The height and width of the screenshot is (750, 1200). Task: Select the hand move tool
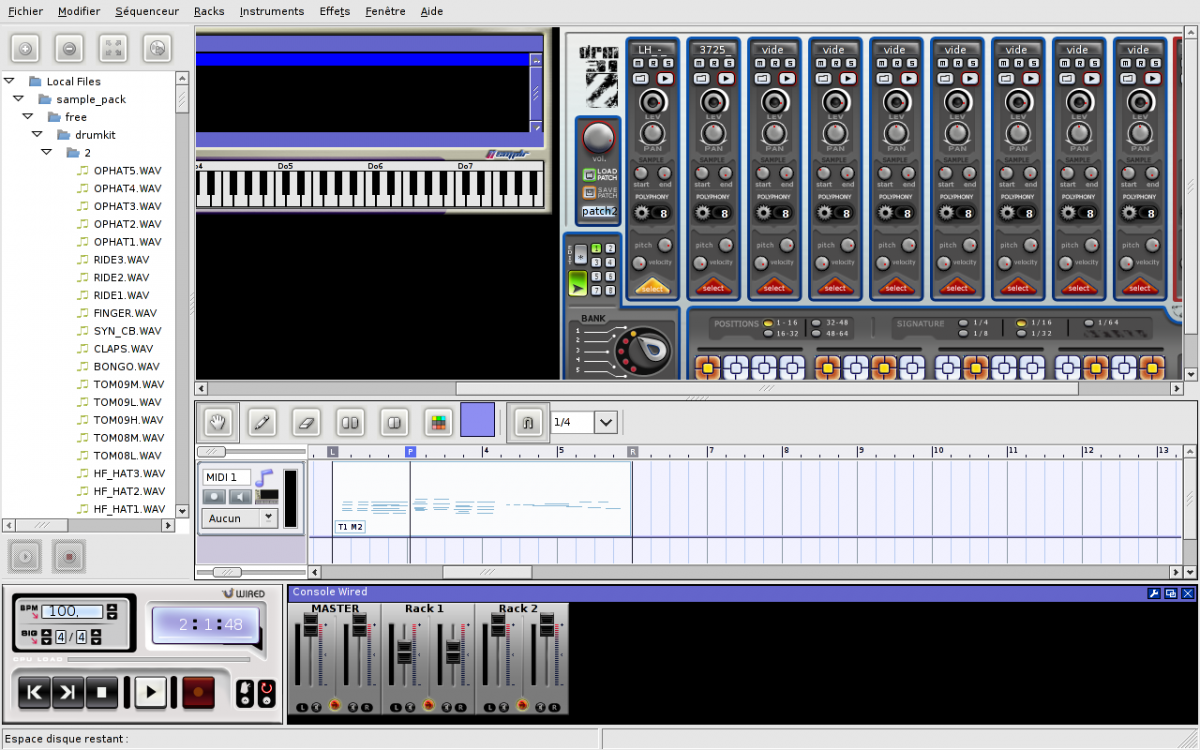[x=218, y=423]
